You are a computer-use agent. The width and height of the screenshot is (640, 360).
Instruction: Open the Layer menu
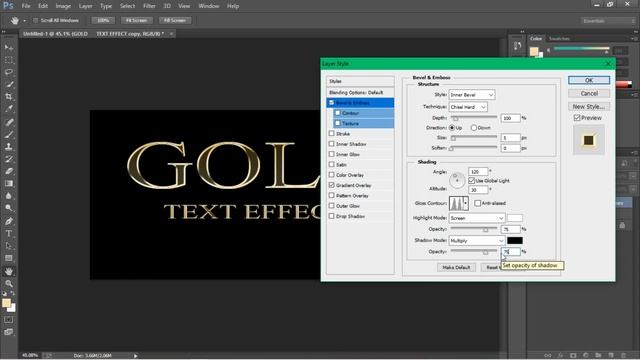(x=85, y=6)
